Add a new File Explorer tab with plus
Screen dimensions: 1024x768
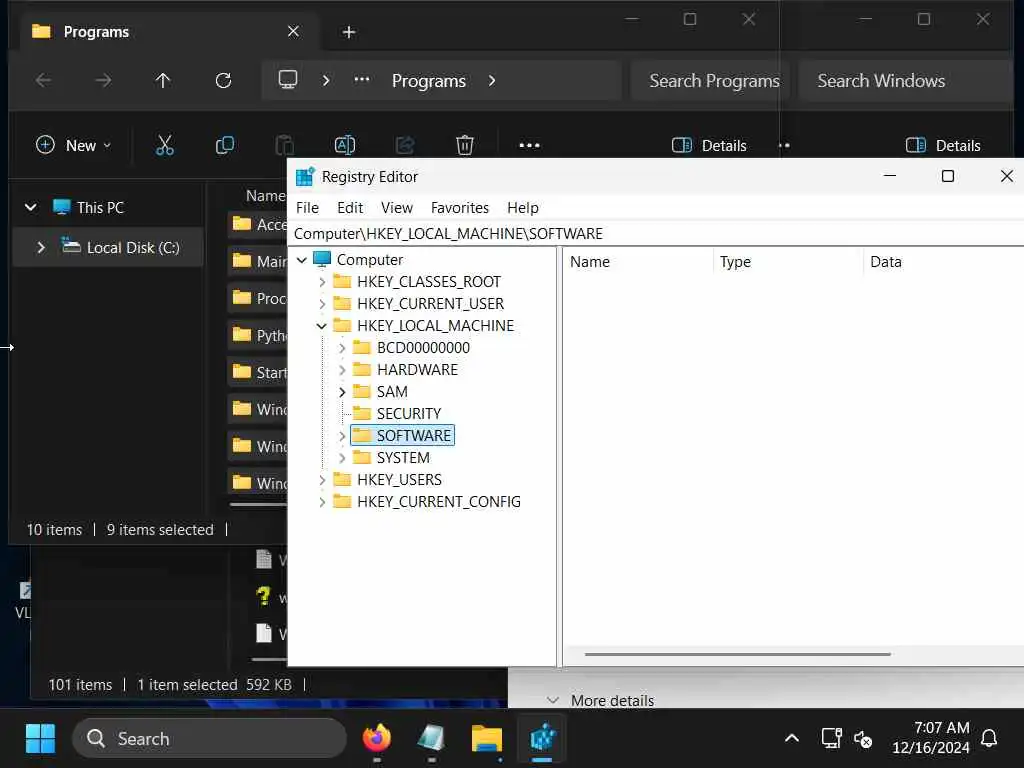pyautogui.click(x=349, y=32)
